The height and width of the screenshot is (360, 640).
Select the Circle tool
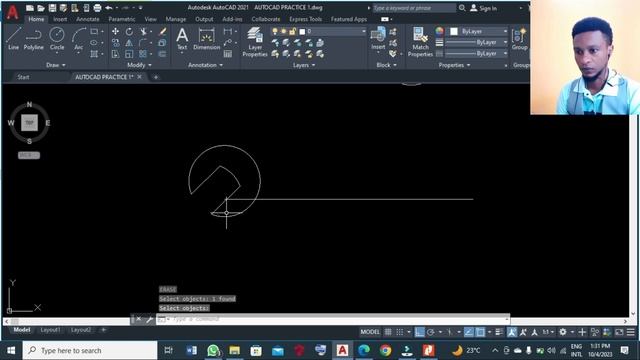point(57,38)
